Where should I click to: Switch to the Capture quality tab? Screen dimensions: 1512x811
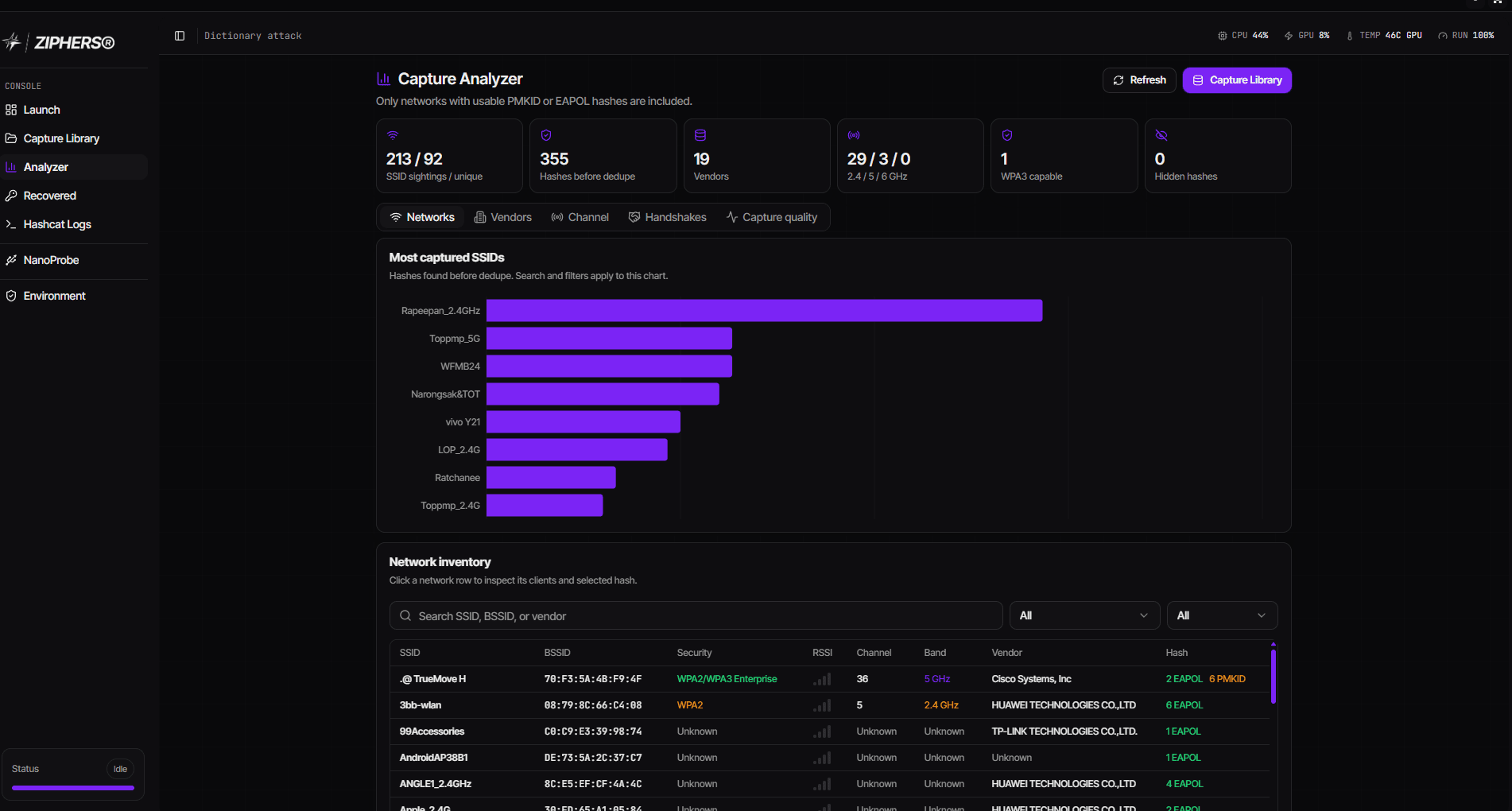pos(772,217)
